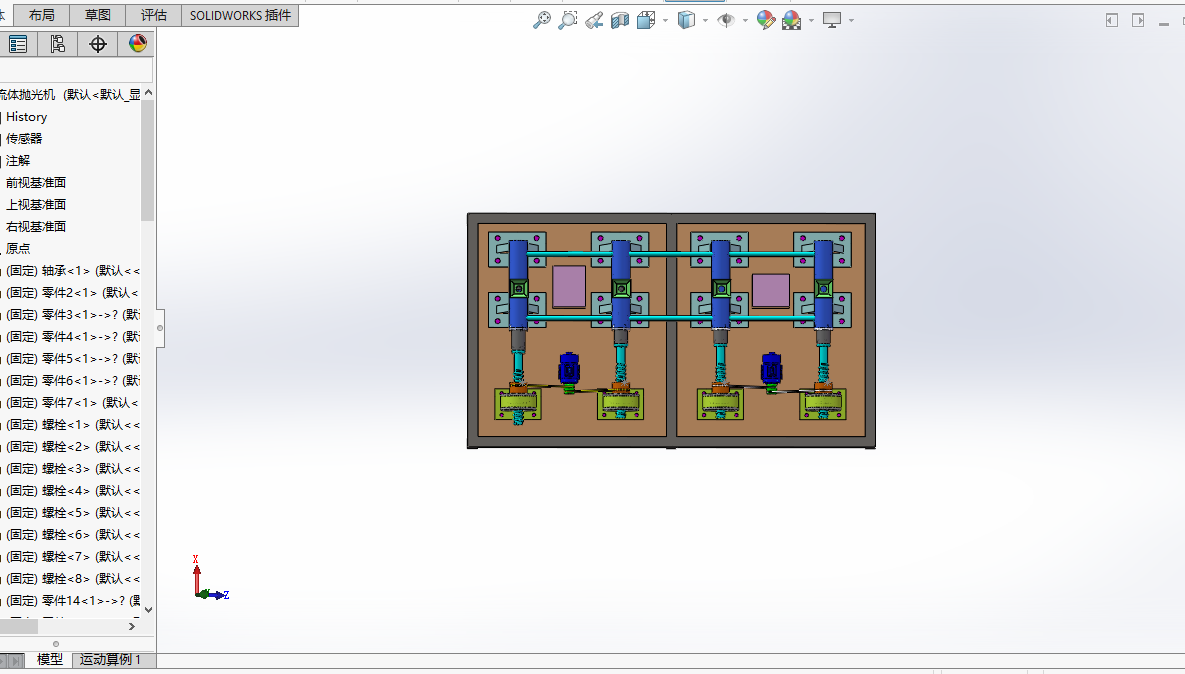
Task: Click the left blue motor in model
Action: 569,368
